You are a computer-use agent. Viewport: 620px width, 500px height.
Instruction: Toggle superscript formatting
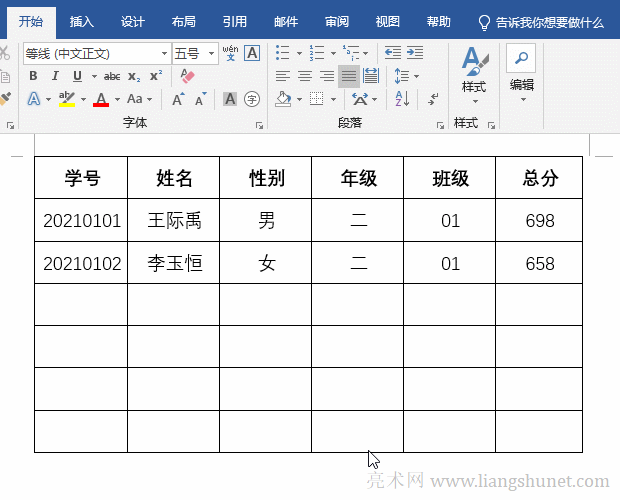click(156, 76)
